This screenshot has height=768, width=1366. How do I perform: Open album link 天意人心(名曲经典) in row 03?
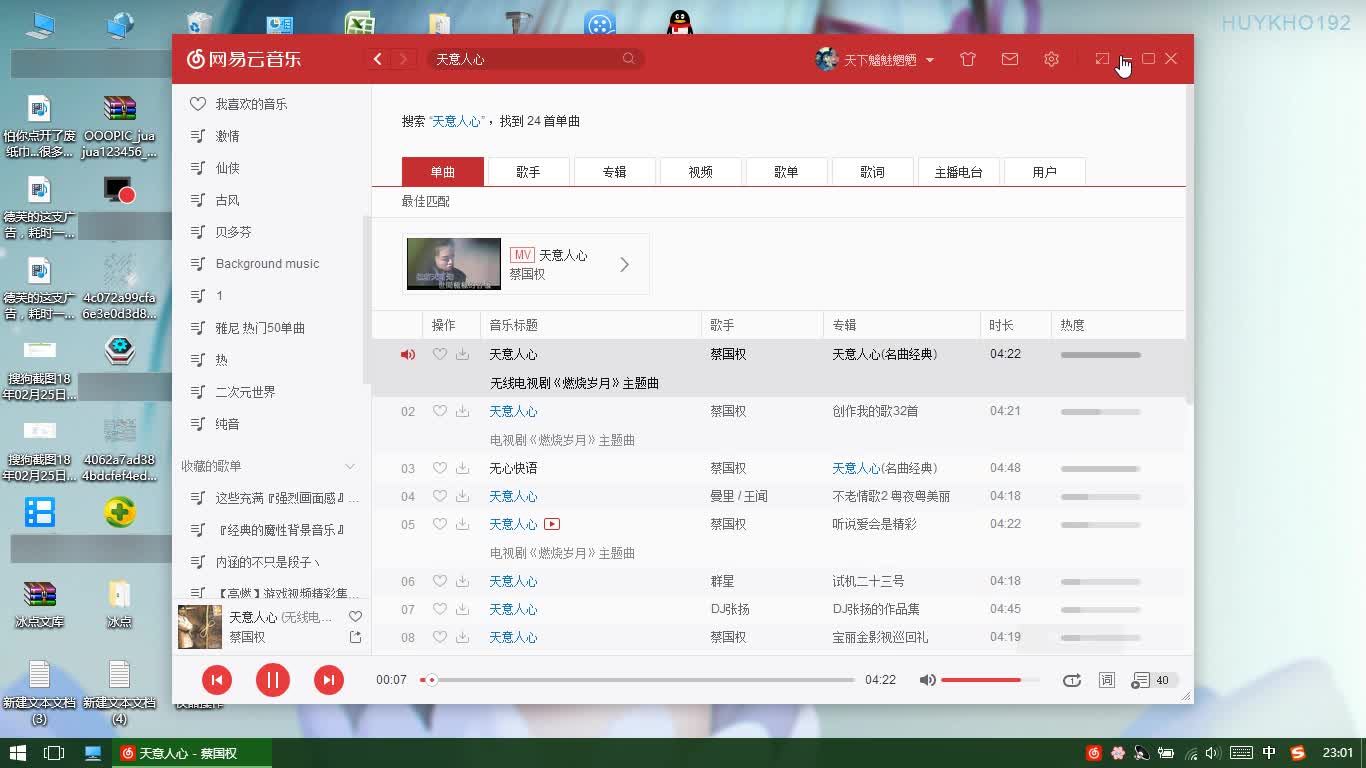[x=884, y=468]
